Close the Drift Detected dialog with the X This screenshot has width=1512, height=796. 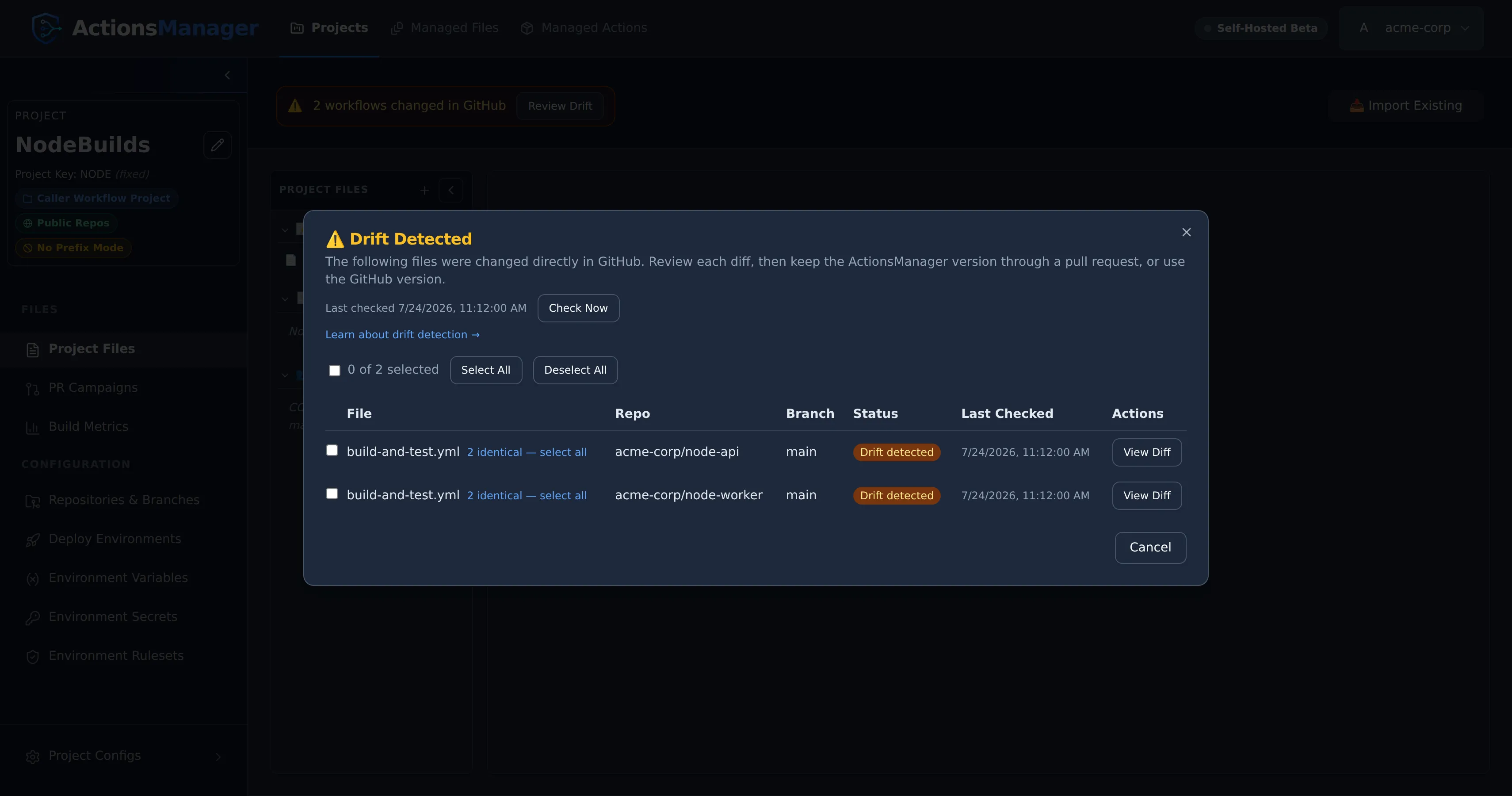[1186, 233]
